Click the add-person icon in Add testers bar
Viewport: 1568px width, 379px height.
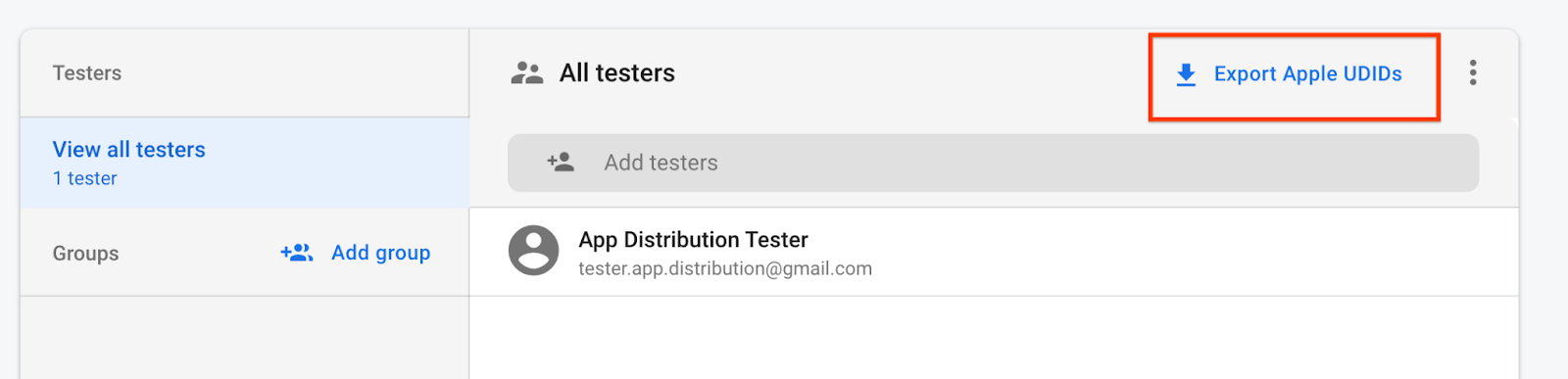[x=561, y=163]
